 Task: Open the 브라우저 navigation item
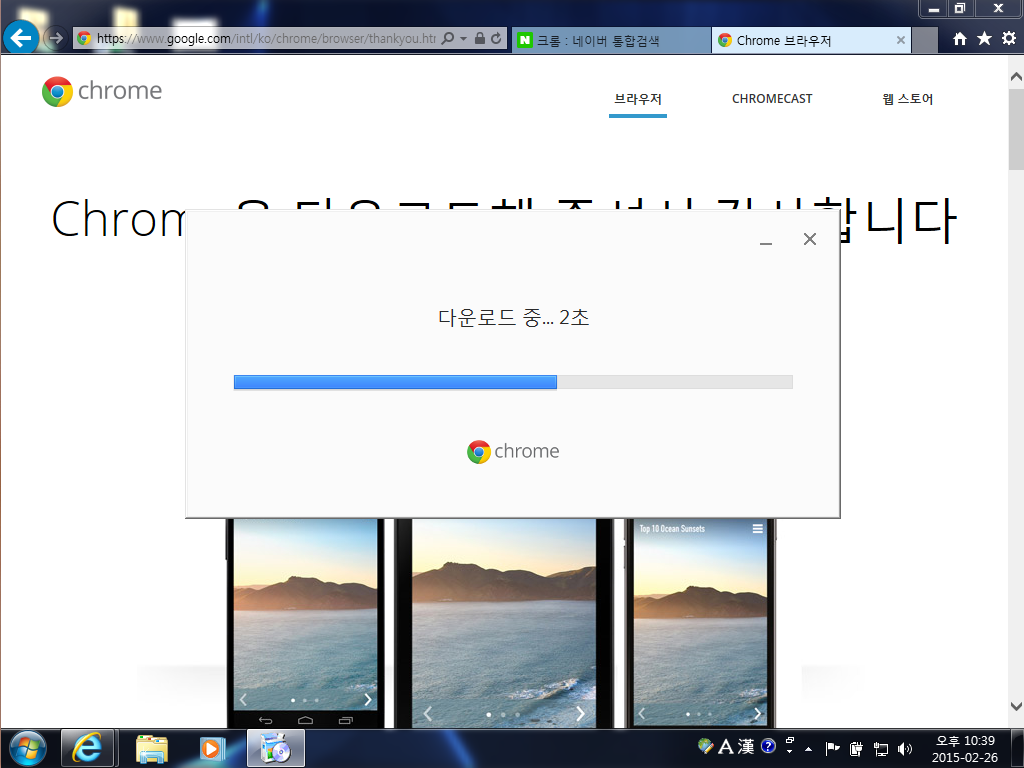point(637,99)
